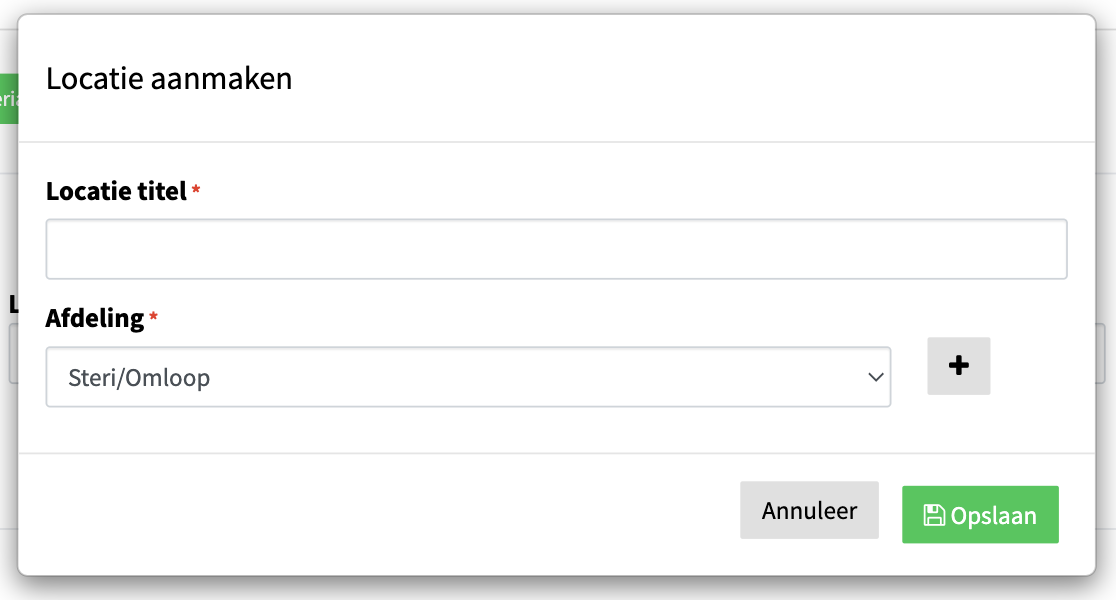Click the red asterisk next to Locatie titel
This screenshot has width=1116, height=600.
pos(196,189)
